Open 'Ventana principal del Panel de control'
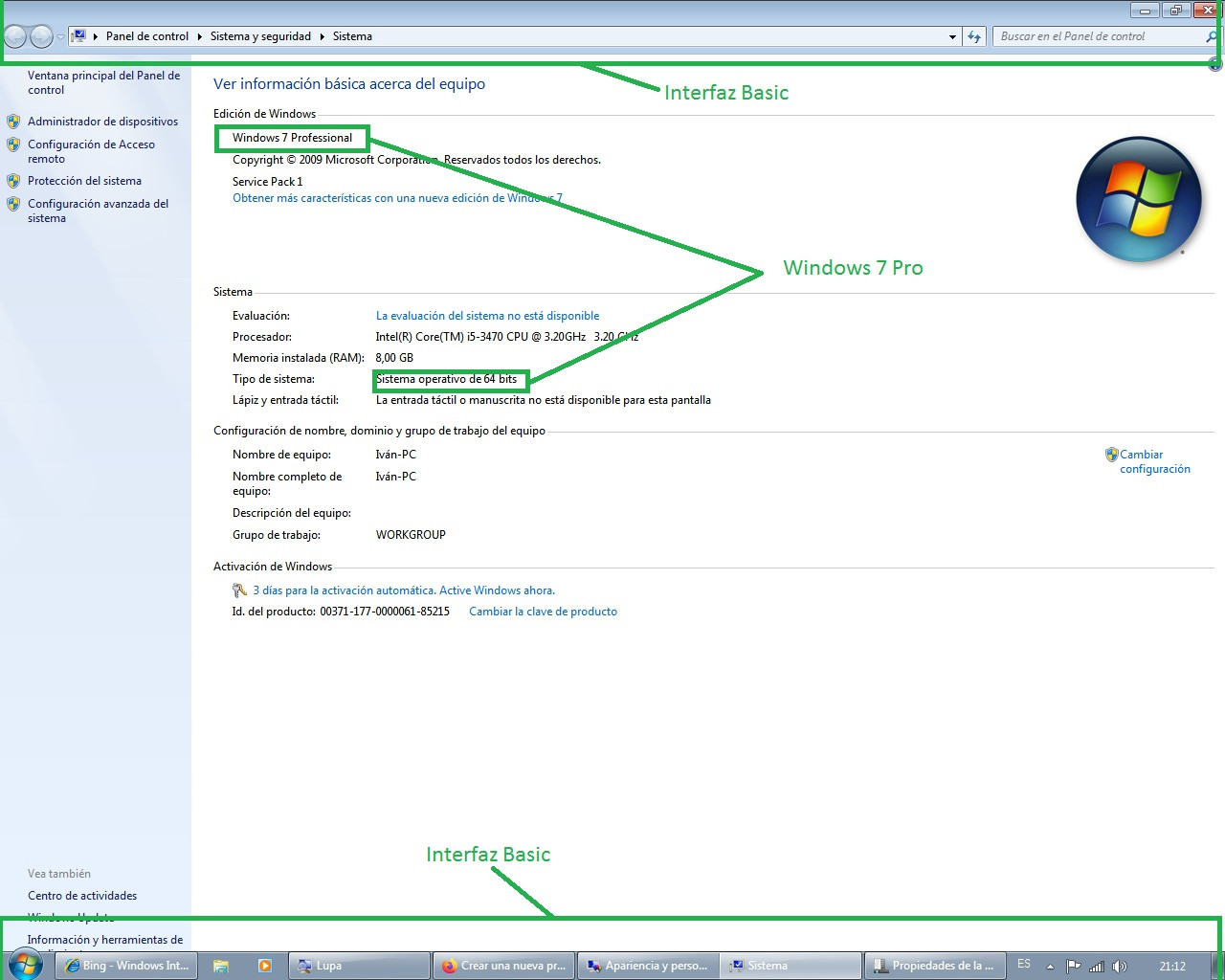This screenshot has height=980, width=1225. click(x=103, y=82)
